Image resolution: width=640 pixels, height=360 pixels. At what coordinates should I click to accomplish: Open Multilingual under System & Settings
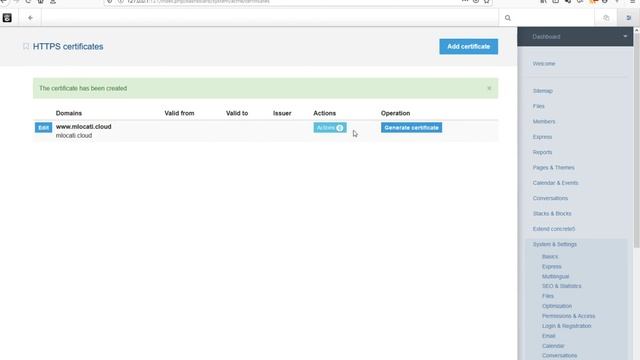point(555,276)
